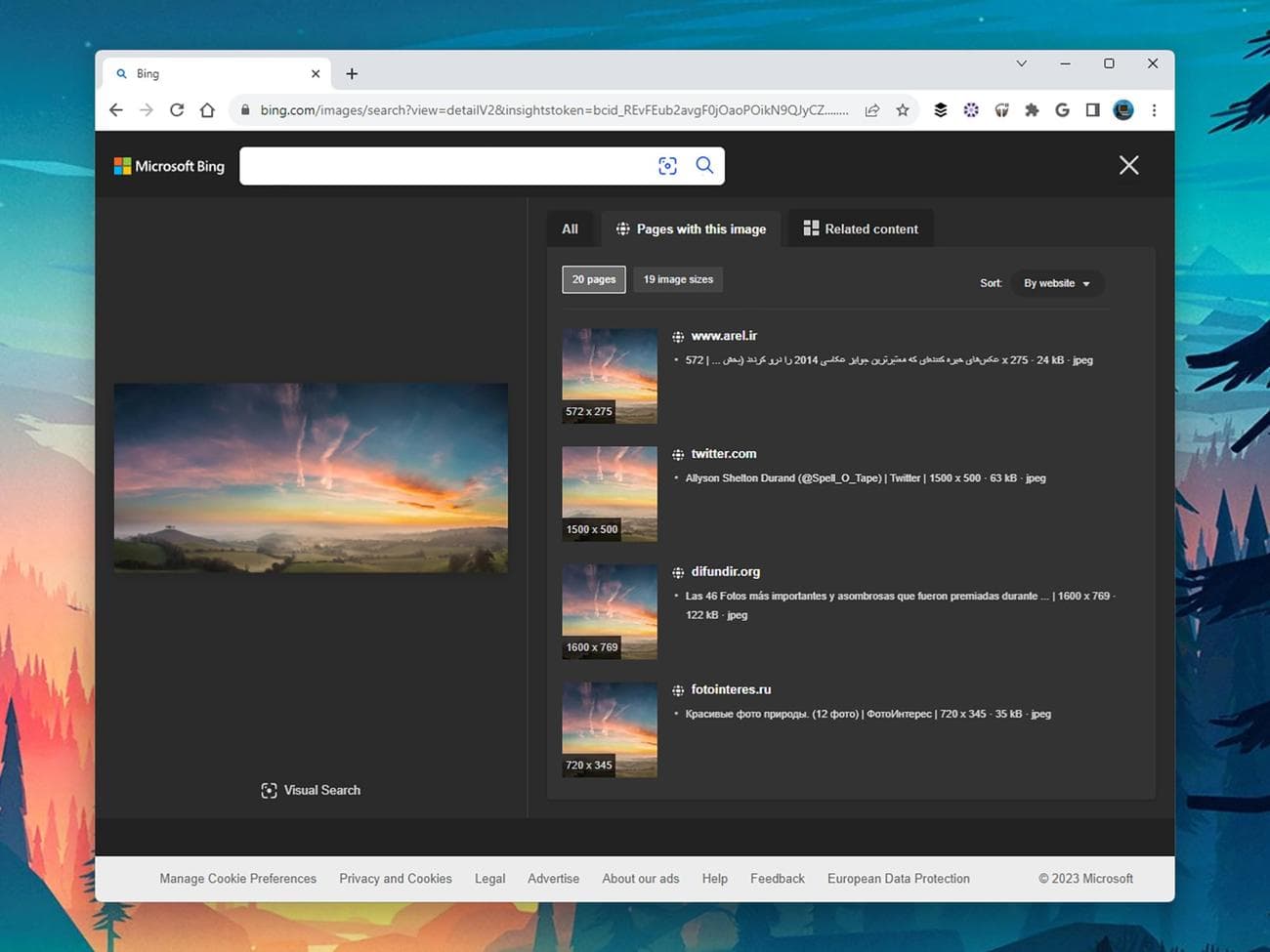Start a Visual Search on the image
Image resolution: width=1270 pixels, height=952 pixels.
pyautogui.click(x=310, y=790)
